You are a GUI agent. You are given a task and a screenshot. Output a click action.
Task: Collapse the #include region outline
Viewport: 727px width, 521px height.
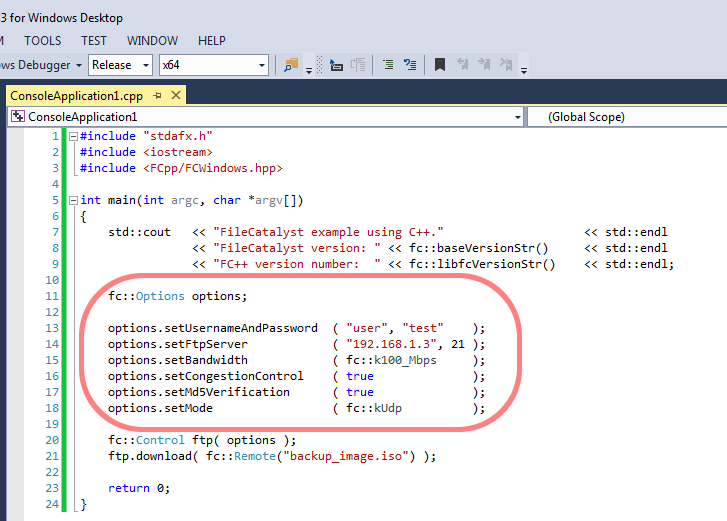(x=72, y=136)
